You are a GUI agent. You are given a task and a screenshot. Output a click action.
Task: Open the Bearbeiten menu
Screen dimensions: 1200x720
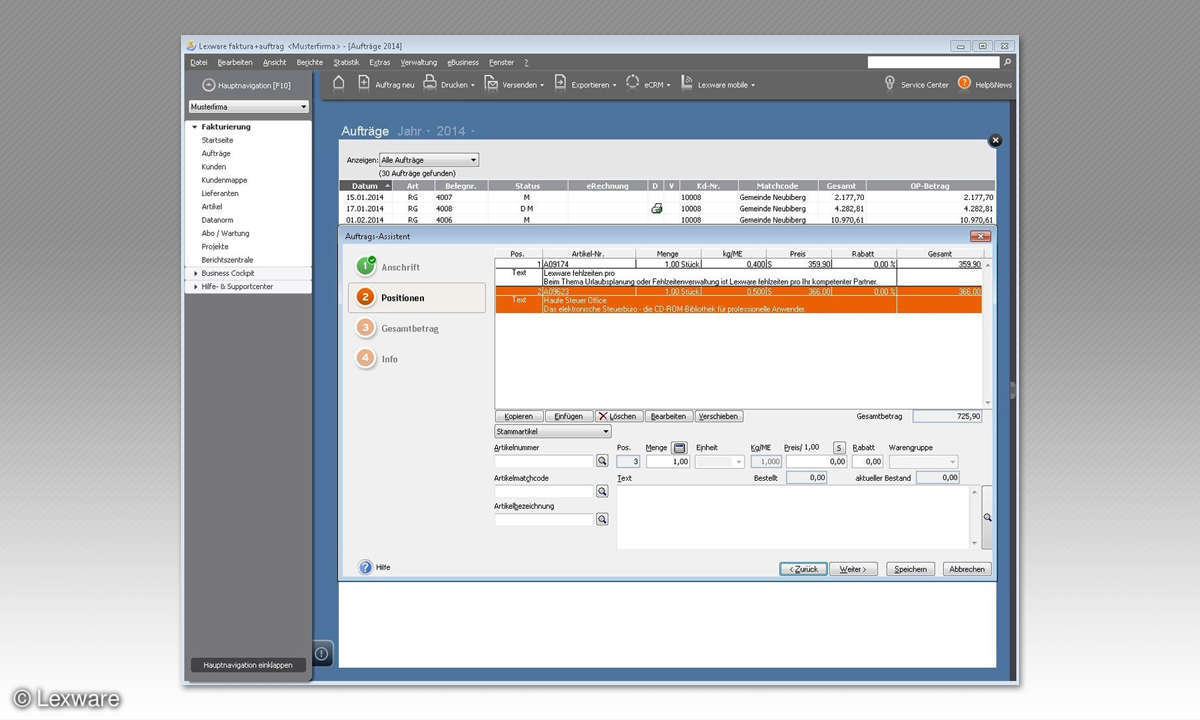click(x=234, y=62)
